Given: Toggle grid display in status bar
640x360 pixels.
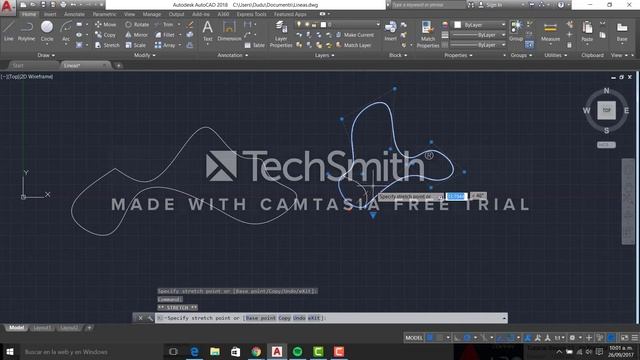Looking at the screenshot, I should point(430,338).
